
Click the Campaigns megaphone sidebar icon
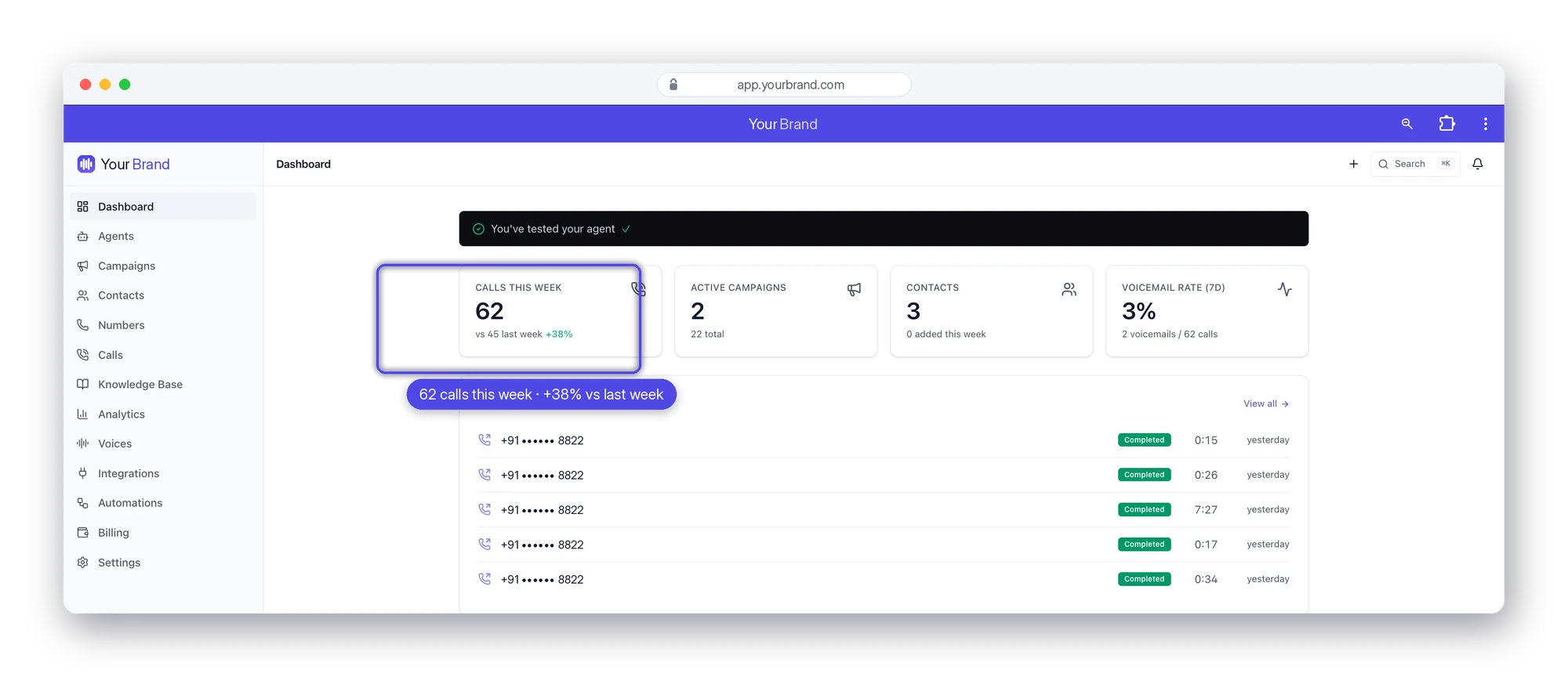(x=82, y=266)
